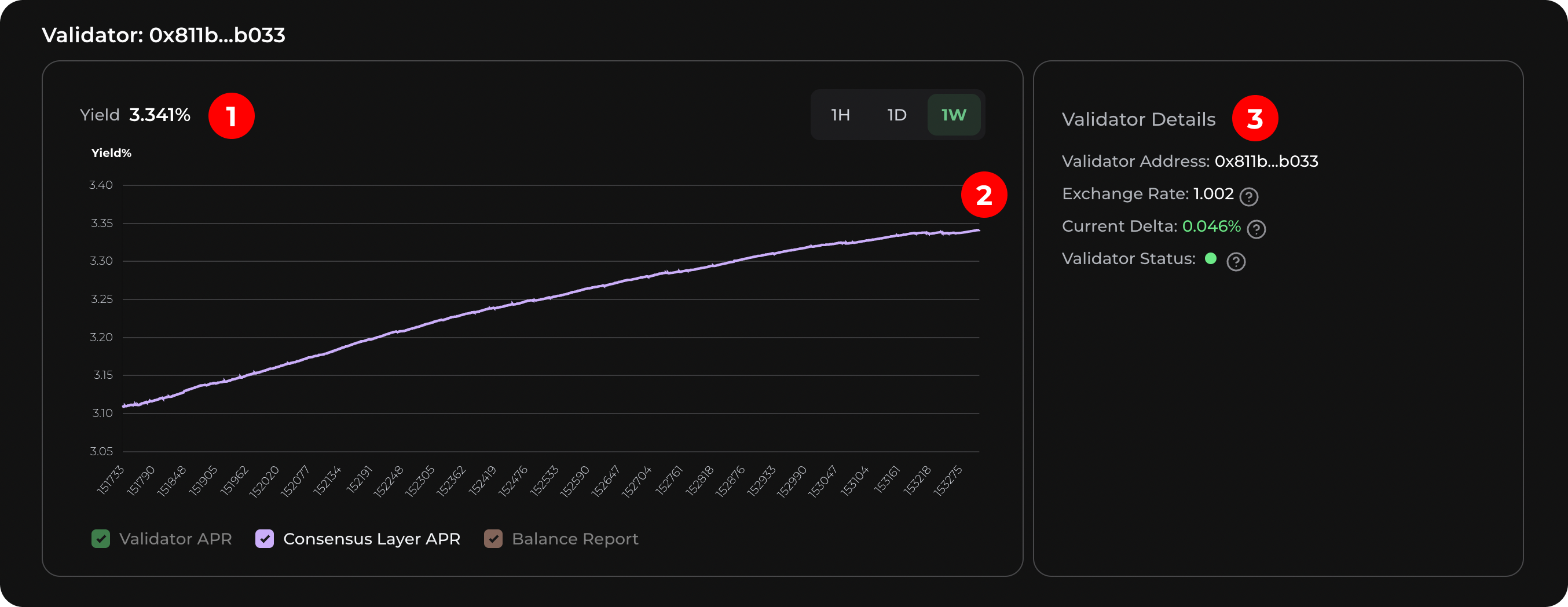Click the 152876 x-axis label

(x=730, y=481)
